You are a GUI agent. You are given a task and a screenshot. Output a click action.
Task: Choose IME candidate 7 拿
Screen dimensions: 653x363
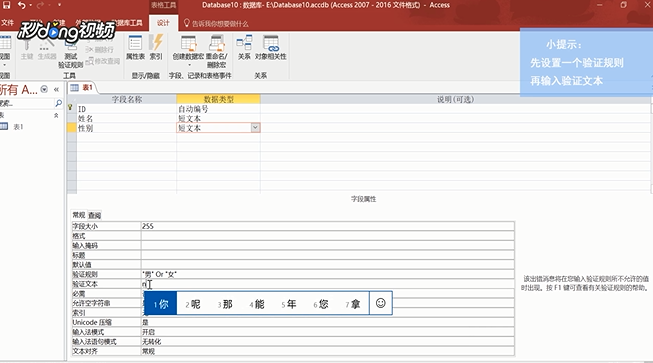pos(353,304)
